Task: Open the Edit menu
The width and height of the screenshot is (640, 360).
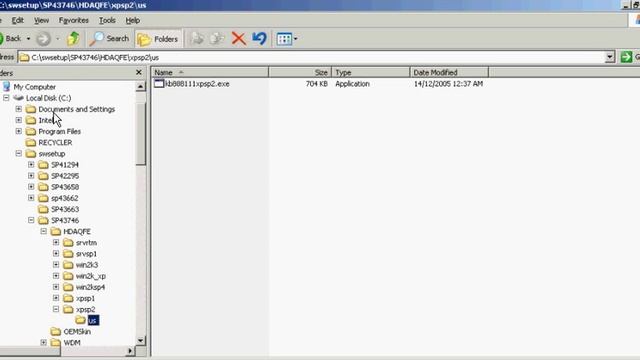Action: [x=18, y=20]
